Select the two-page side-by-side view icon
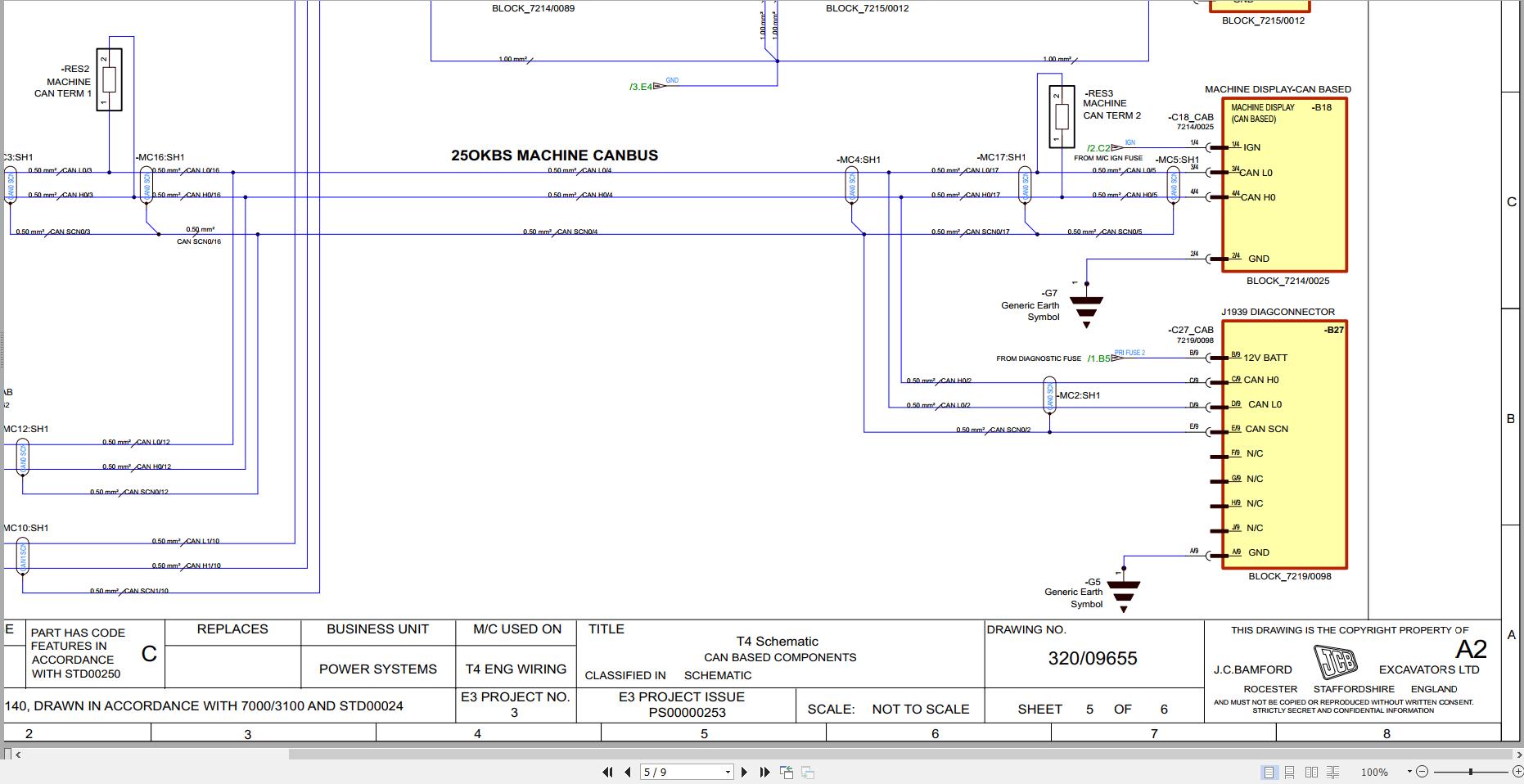The width and height of the screenshot is (1524, 784). tap(1310, 772)
